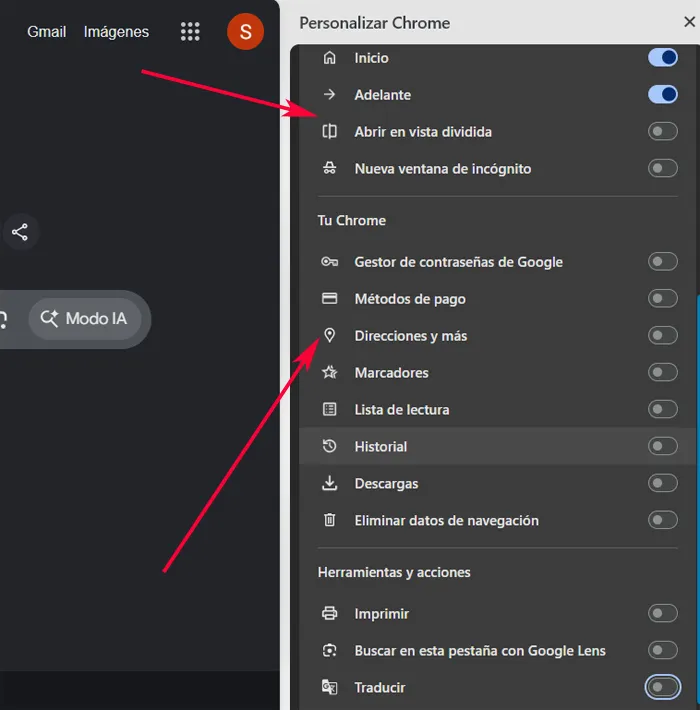The width and height of the screenshot is (700, 710).
Task: Open the account avatar S
Action: tap(245, 32)
